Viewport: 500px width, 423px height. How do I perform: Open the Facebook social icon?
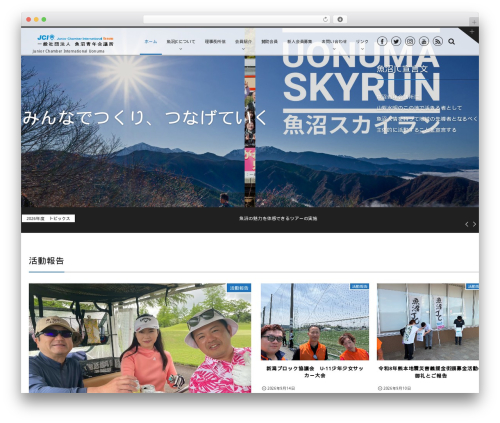click(382, 41)
